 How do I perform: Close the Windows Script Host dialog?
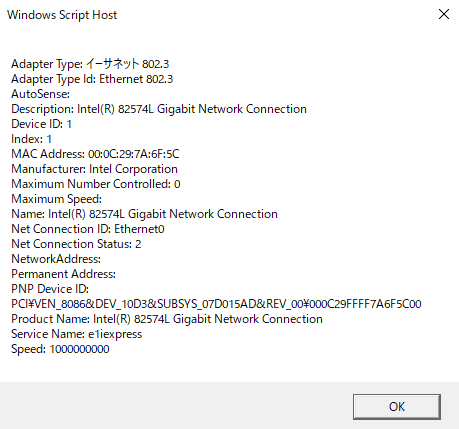click(x=444, y=14)
